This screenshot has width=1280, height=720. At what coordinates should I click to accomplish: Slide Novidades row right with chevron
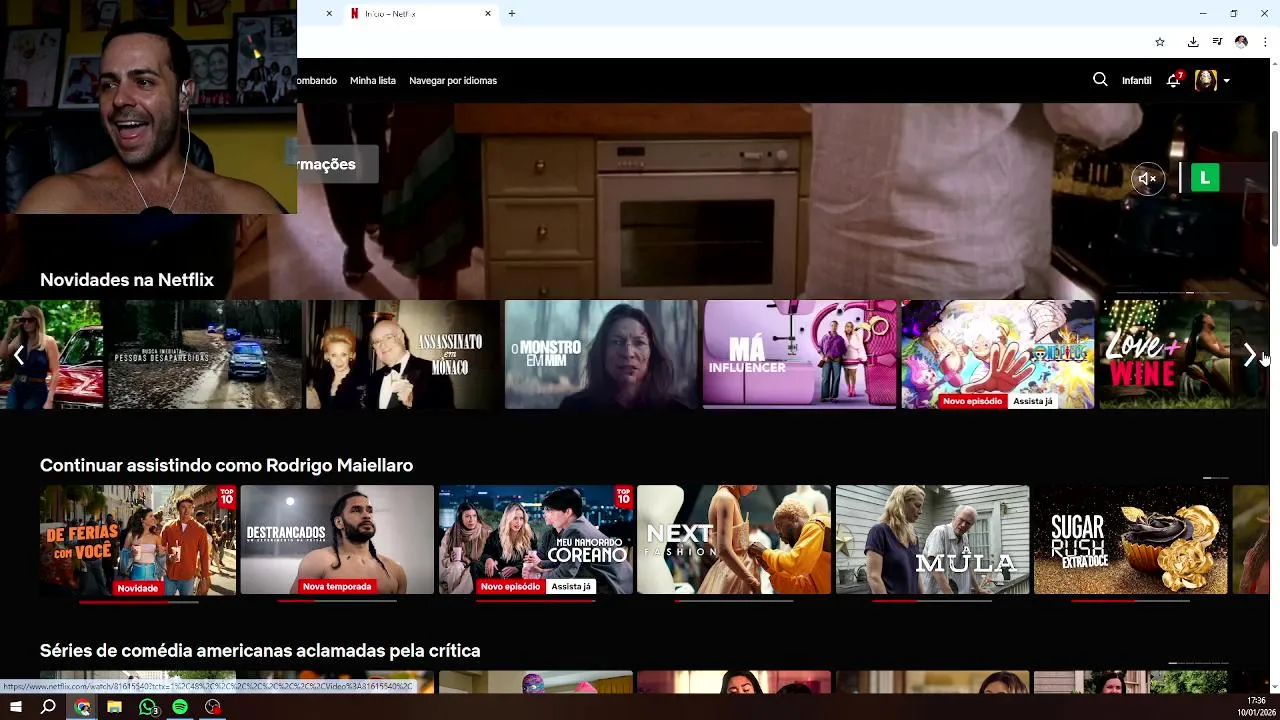(1250, 355)
